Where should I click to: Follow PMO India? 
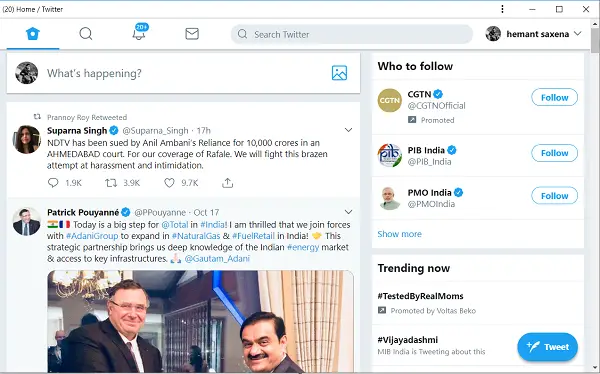point(554,196)
